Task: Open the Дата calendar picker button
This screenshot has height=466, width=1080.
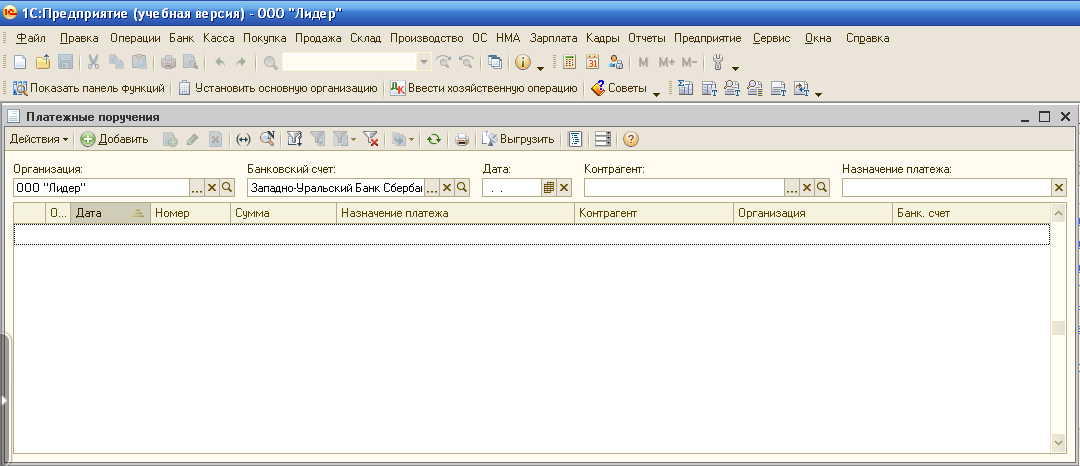Action: [x=549, y=187]
